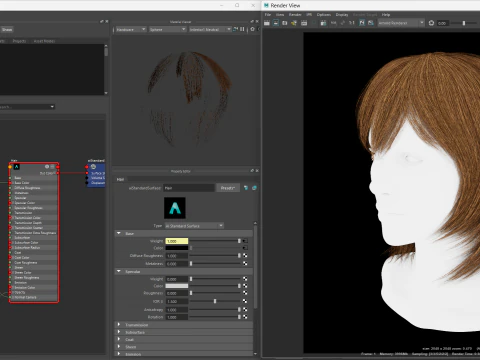480x360 pixels.
Task: Click the Arnold logo swatch in Property Editor
Action: (175, 208)
